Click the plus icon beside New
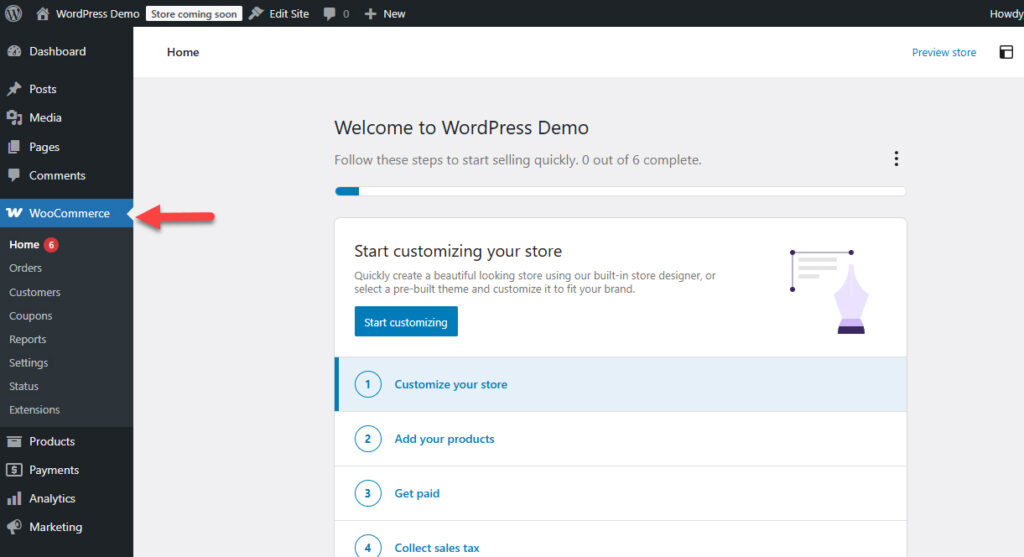 tap(370, 14)
